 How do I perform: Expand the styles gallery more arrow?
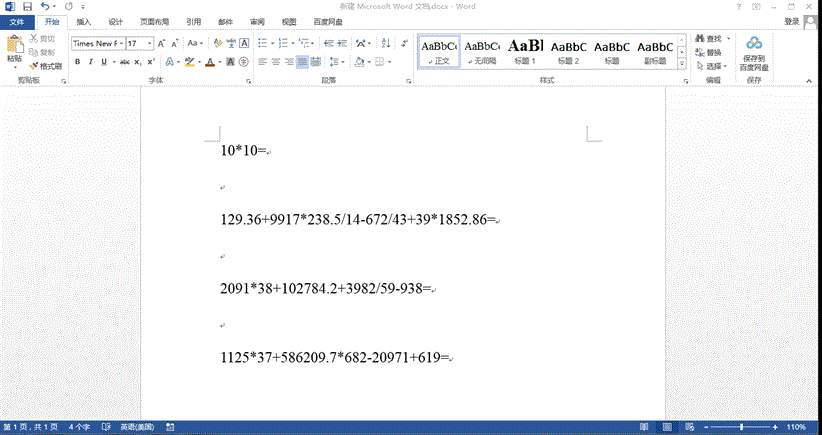click(x=683, y=64)
